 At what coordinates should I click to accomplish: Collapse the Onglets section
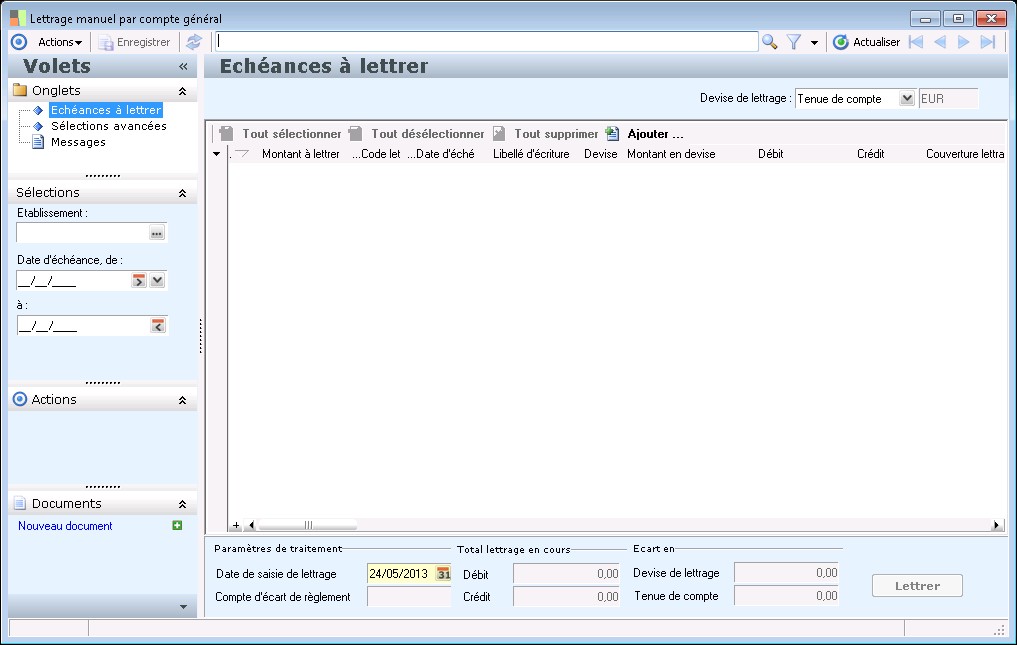click(x=182, y=91)
